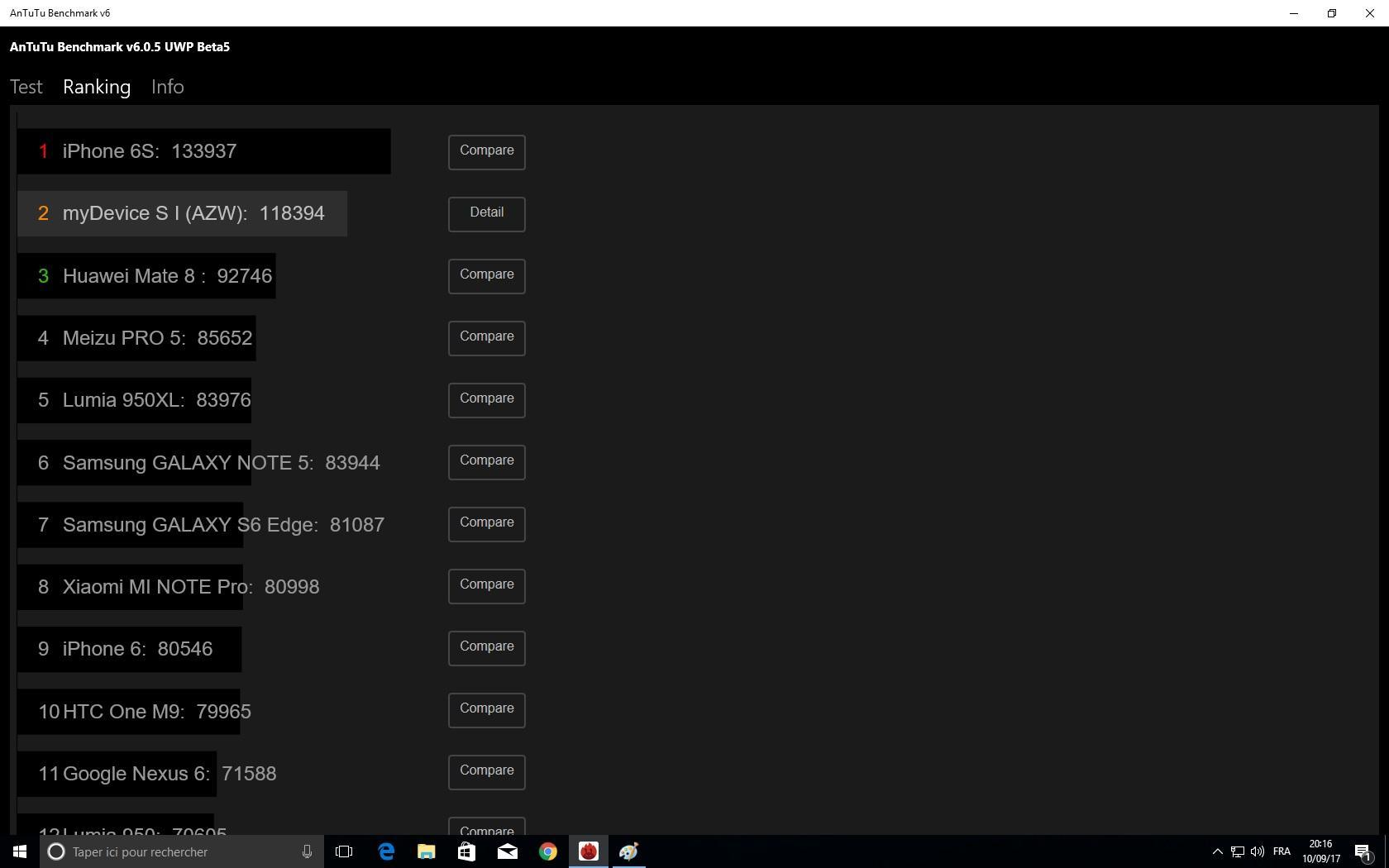Compare with the iPhone 6S score

click(486, 151)
